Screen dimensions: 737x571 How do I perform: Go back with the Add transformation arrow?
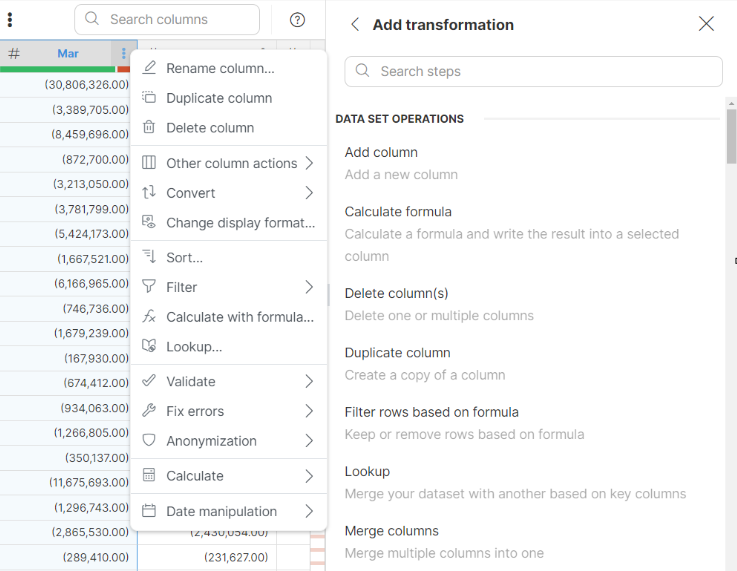355,24
